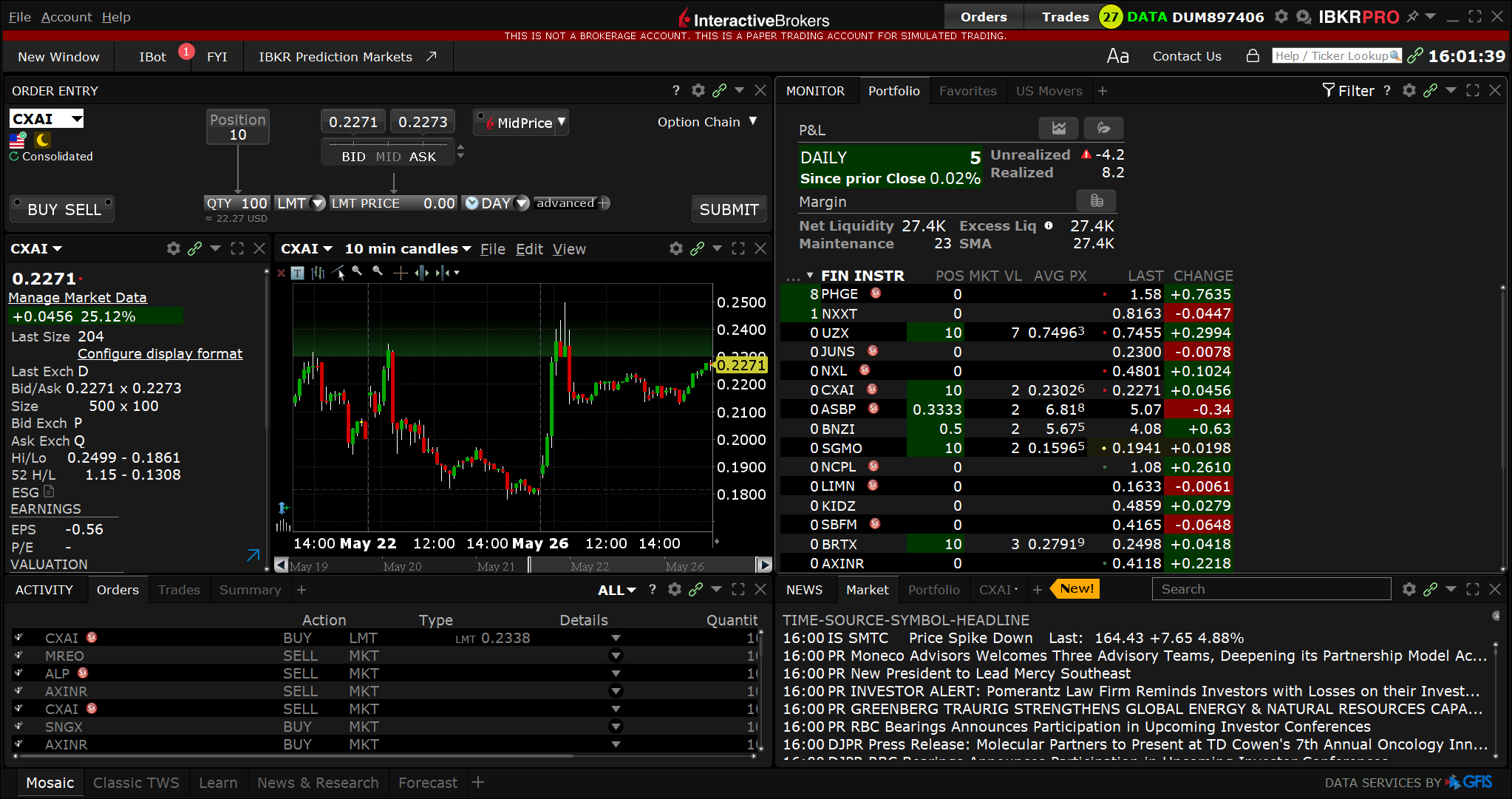Toggle the crosshair tool in chart toolbar
Screen dimensions: 1512x799
pos(401,273)
